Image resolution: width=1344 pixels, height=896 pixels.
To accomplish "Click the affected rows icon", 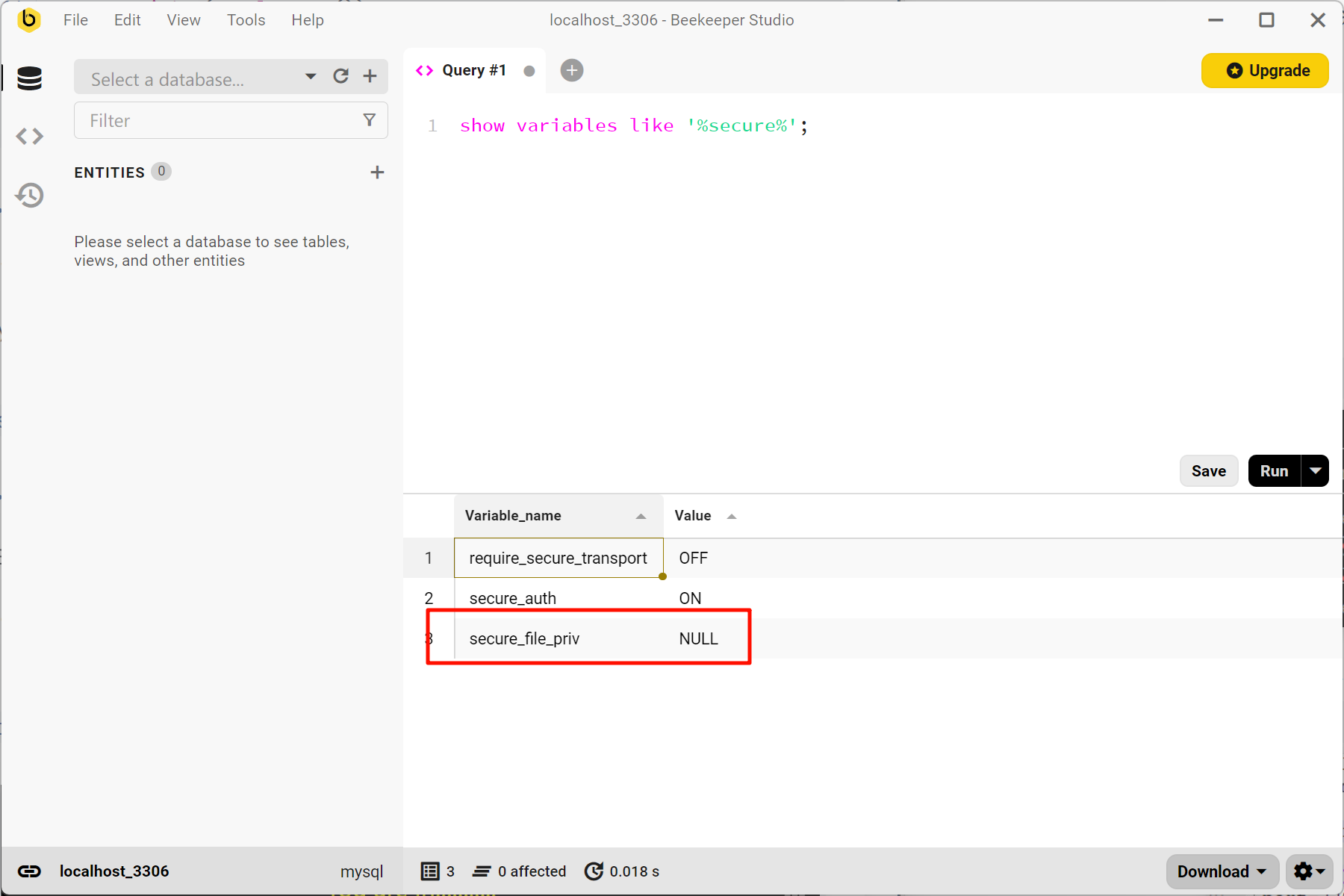I will (482, 871).
